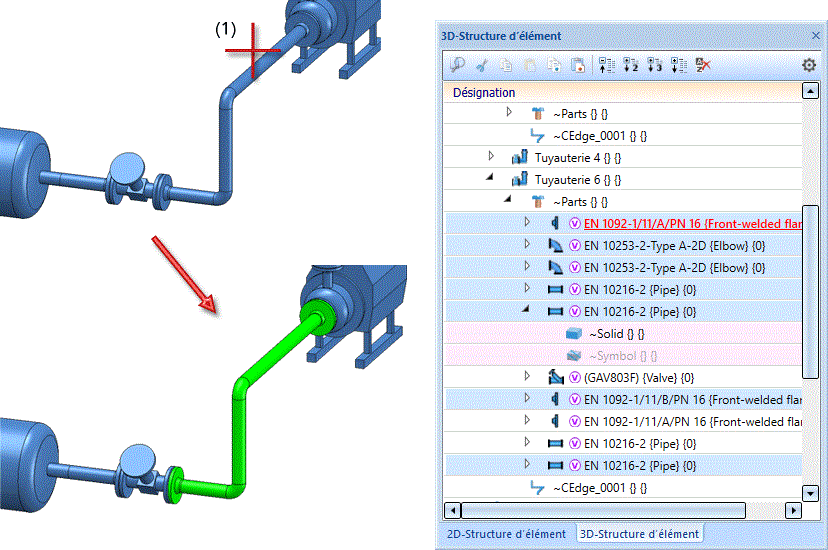
Task: Click the ~Solid body icon
Action: click(x=573, y=334)
